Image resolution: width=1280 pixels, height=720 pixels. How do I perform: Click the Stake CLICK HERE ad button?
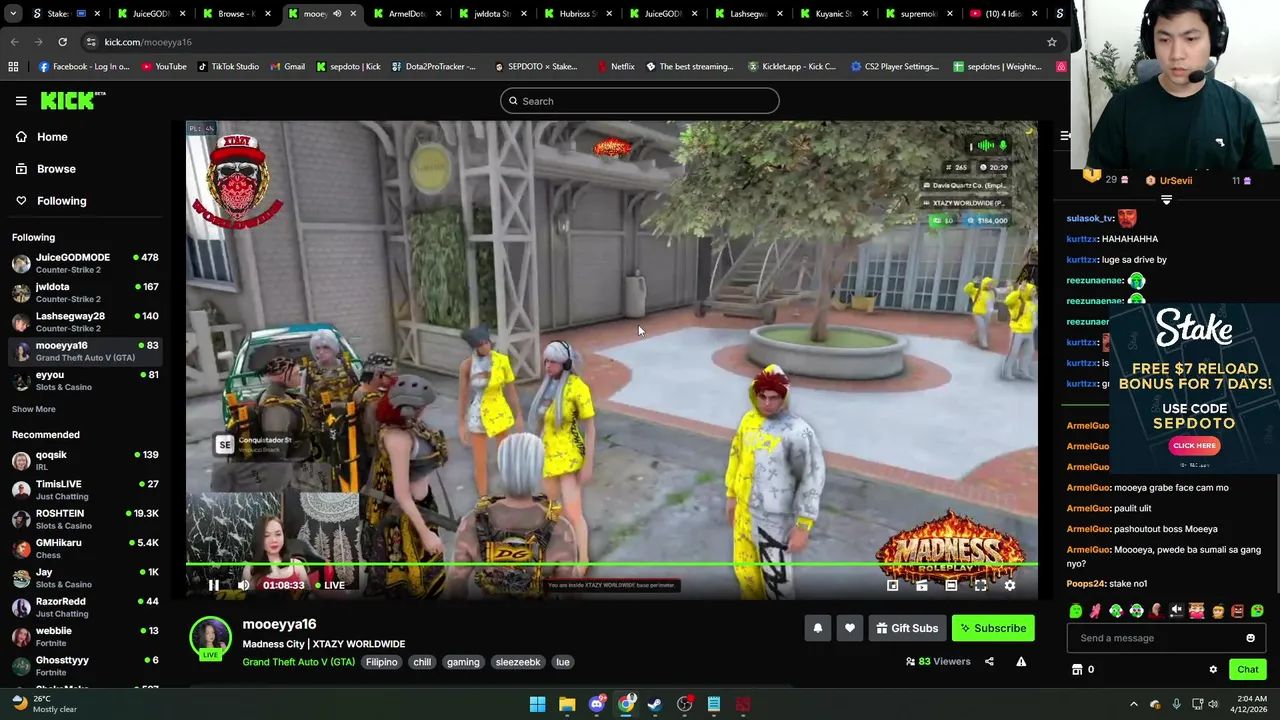click(x=1194, y=446)
